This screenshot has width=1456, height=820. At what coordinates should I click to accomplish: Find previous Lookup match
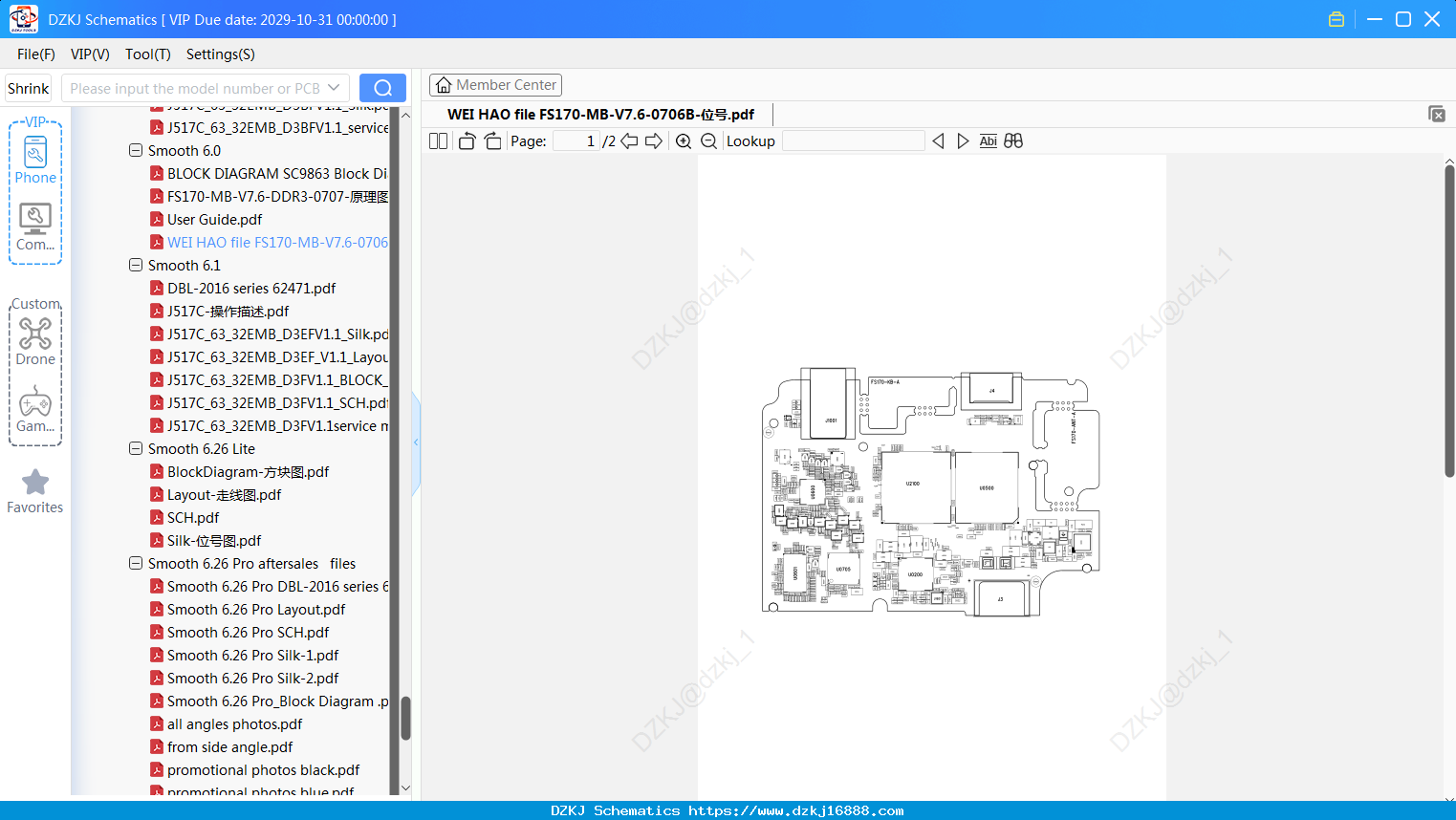click(x=938, y=141)
